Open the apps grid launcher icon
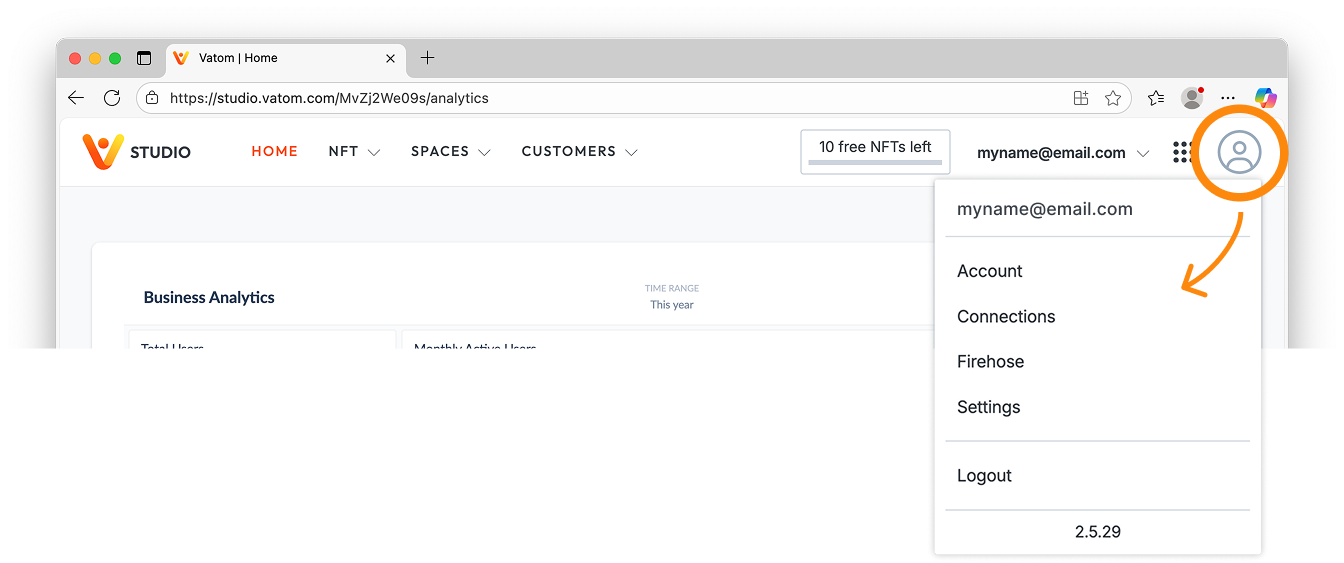 pos(1184,152)
